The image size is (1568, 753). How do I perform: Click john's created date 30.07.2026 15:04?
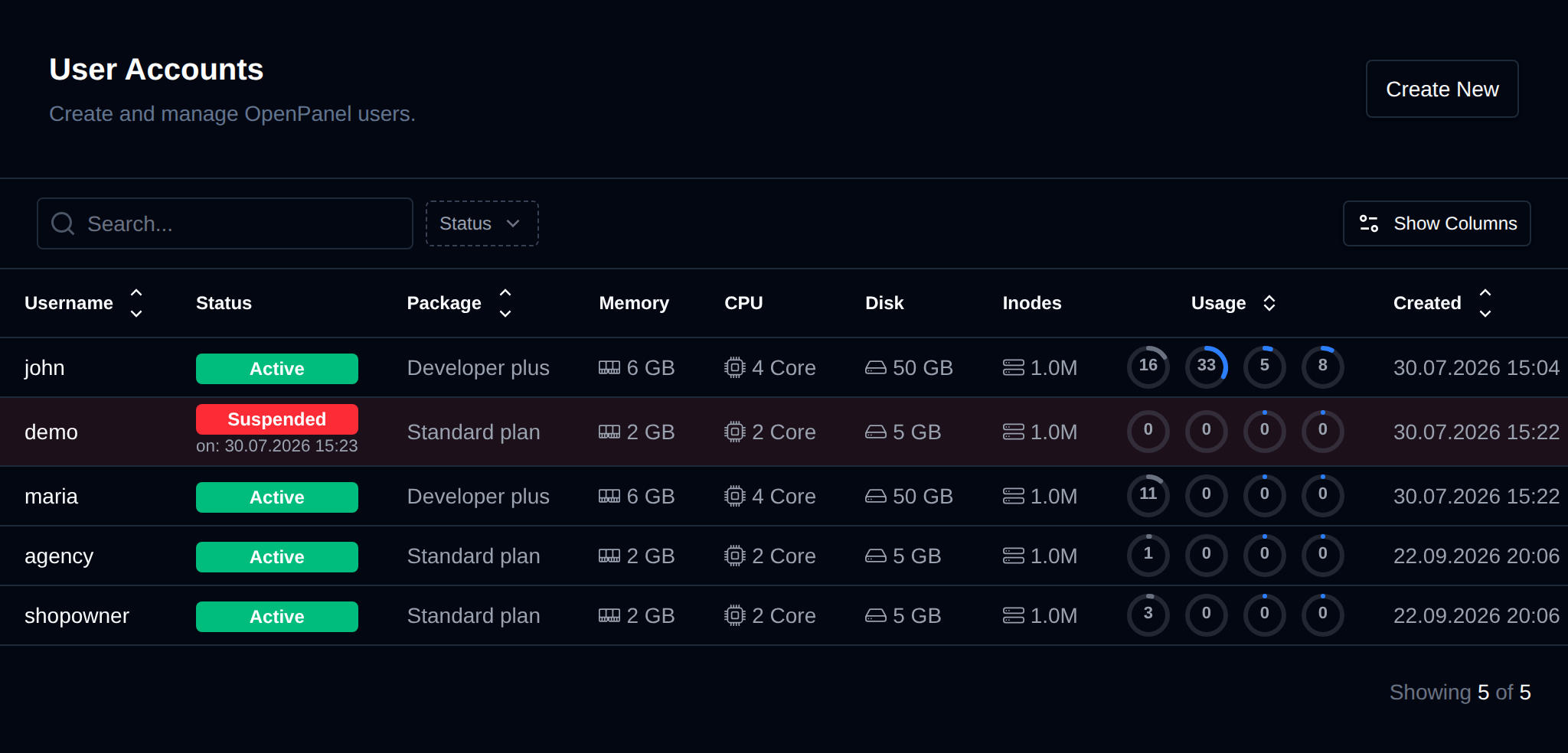click(x=1476, y=368)
